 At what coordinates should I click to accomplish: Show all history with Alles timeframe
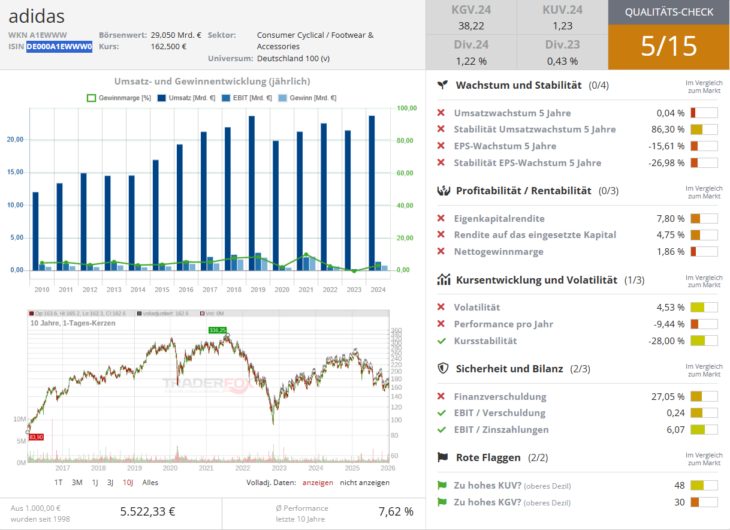pos(151,482)
